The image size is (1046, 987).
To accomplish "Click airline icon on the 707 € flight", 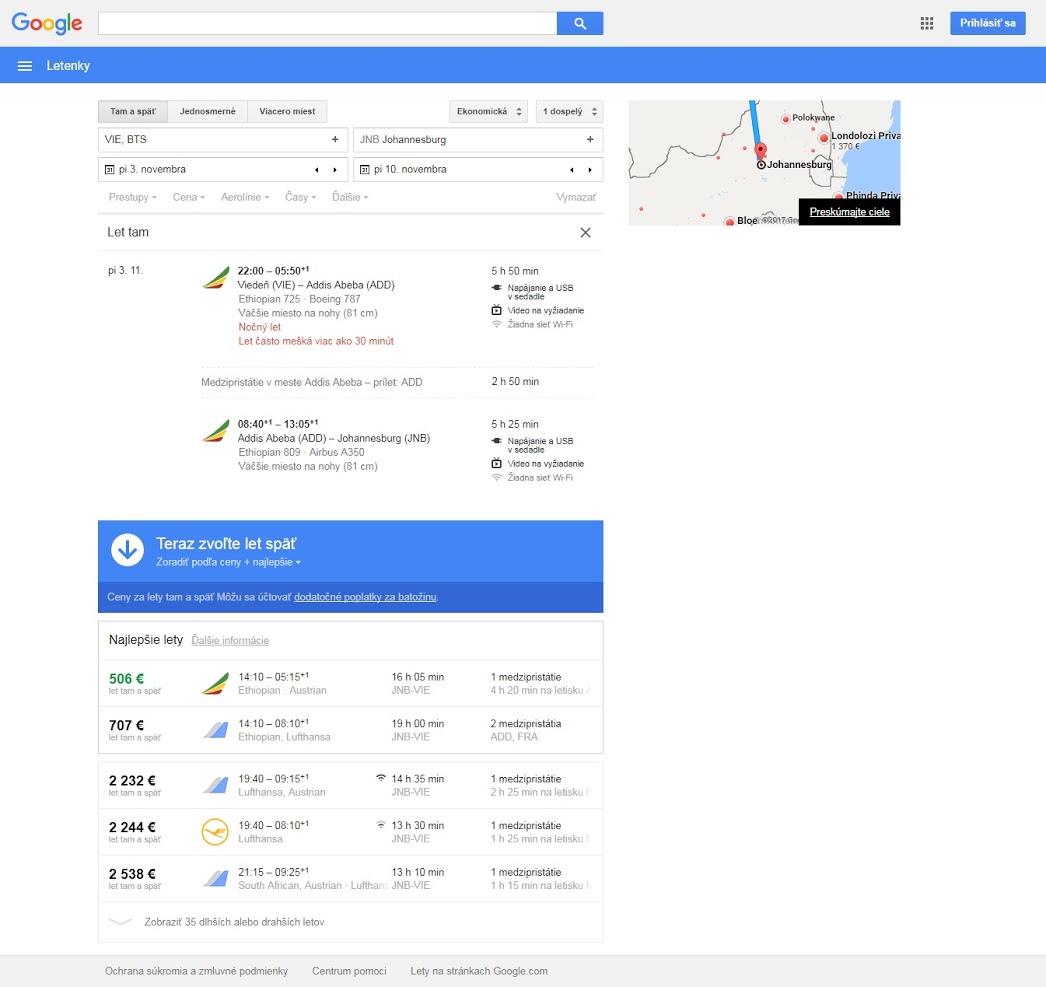I will tap(215, 730).
